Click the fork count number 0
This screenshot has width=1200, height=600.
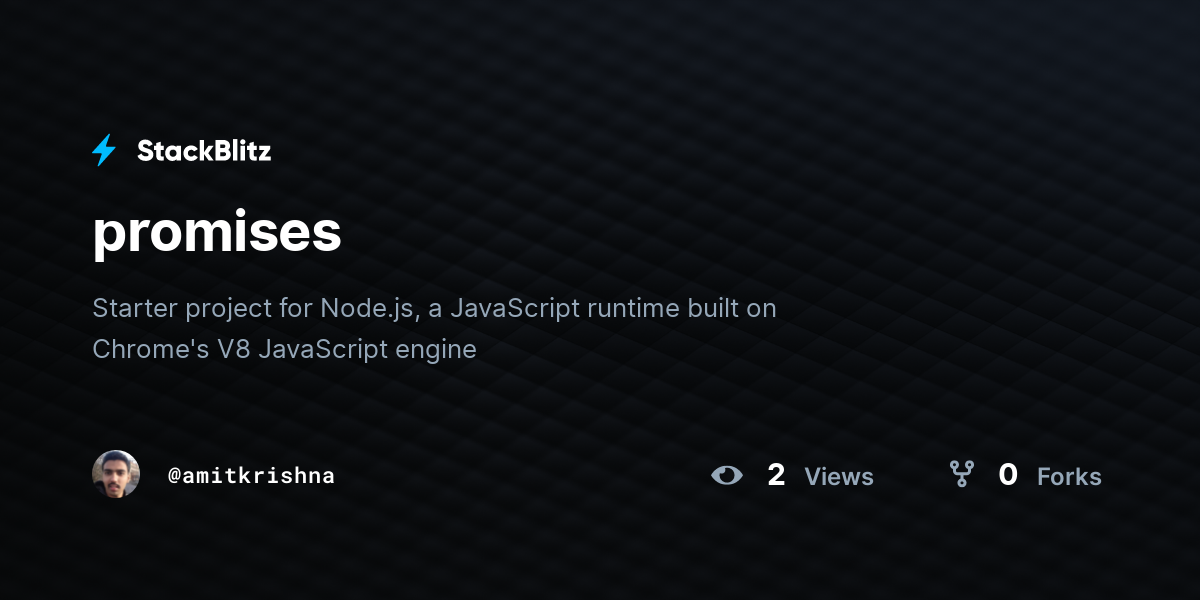click(1008, 475)
